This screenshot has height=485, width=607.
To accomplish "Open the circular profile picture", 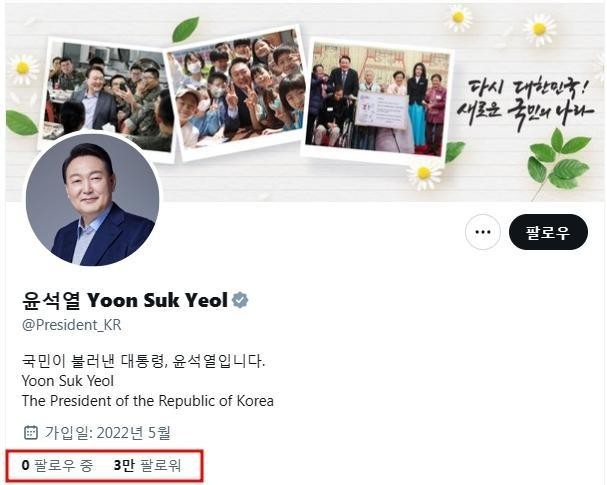I will coord(93,200).
